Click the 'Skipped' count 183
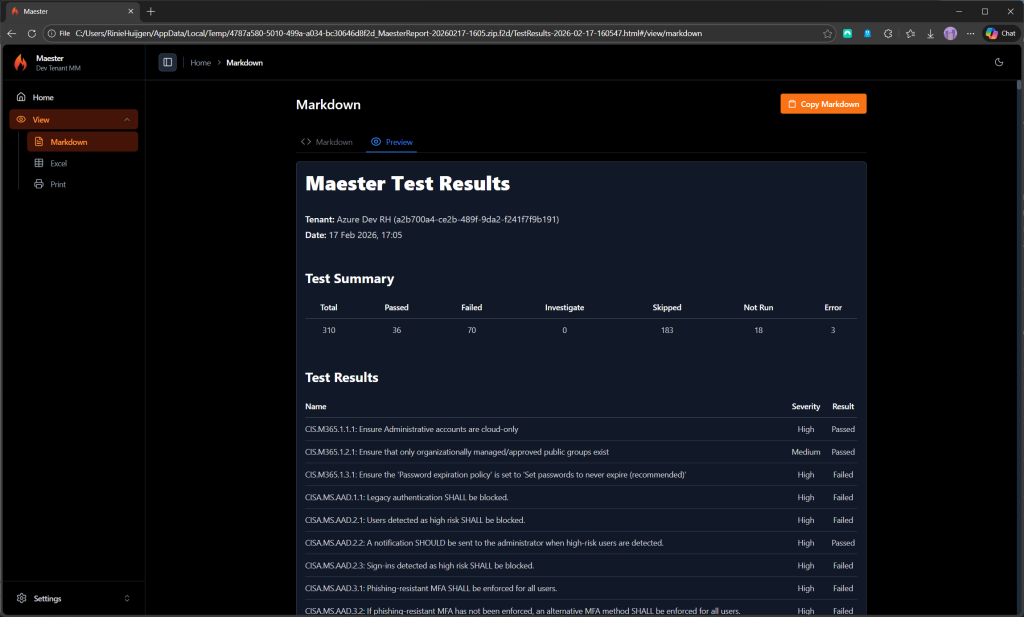1024x617 pixels. (667, 330)
